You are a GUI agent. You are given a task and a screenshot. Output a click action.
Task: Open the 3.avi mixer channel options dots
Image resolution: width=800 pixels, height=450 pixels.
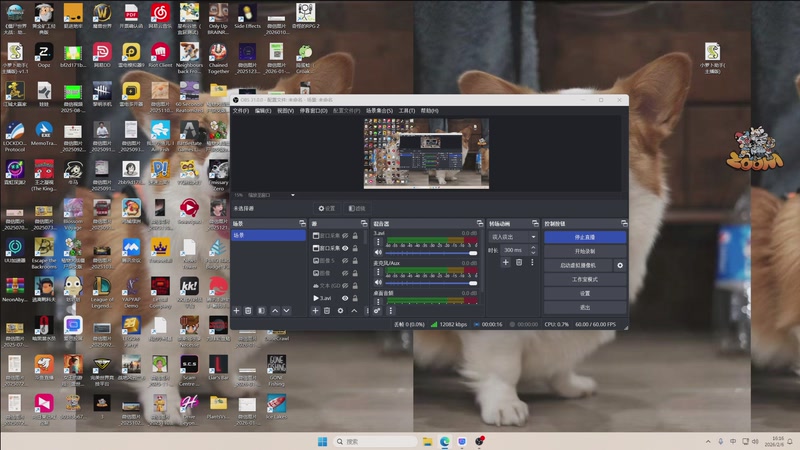378,242
